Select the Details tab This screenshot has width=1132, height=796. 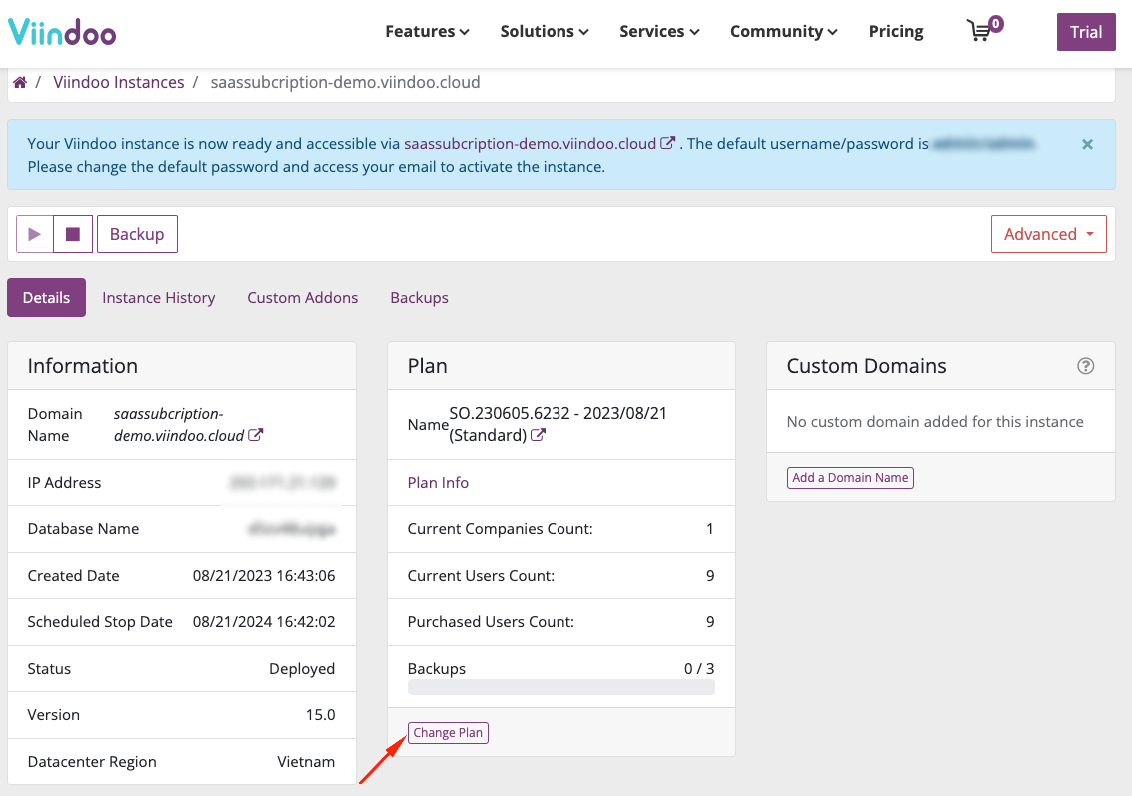tap(46, 297)
